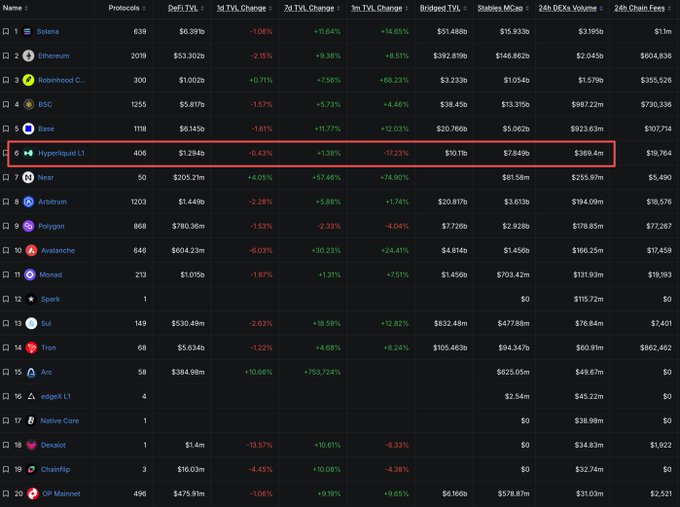Viewport: 680px width, 507px height.
Task: Click the Arc chain logo icon
Action: (x=31, y=372)
